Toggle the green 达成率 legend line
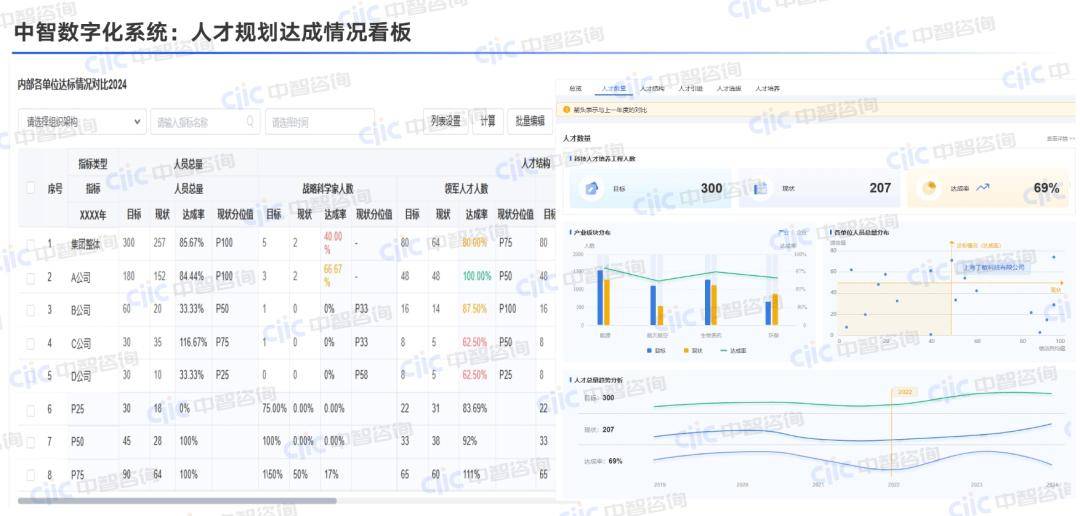Image resolution: width=1080 pixels, height=516 pixels. [725, 351]
